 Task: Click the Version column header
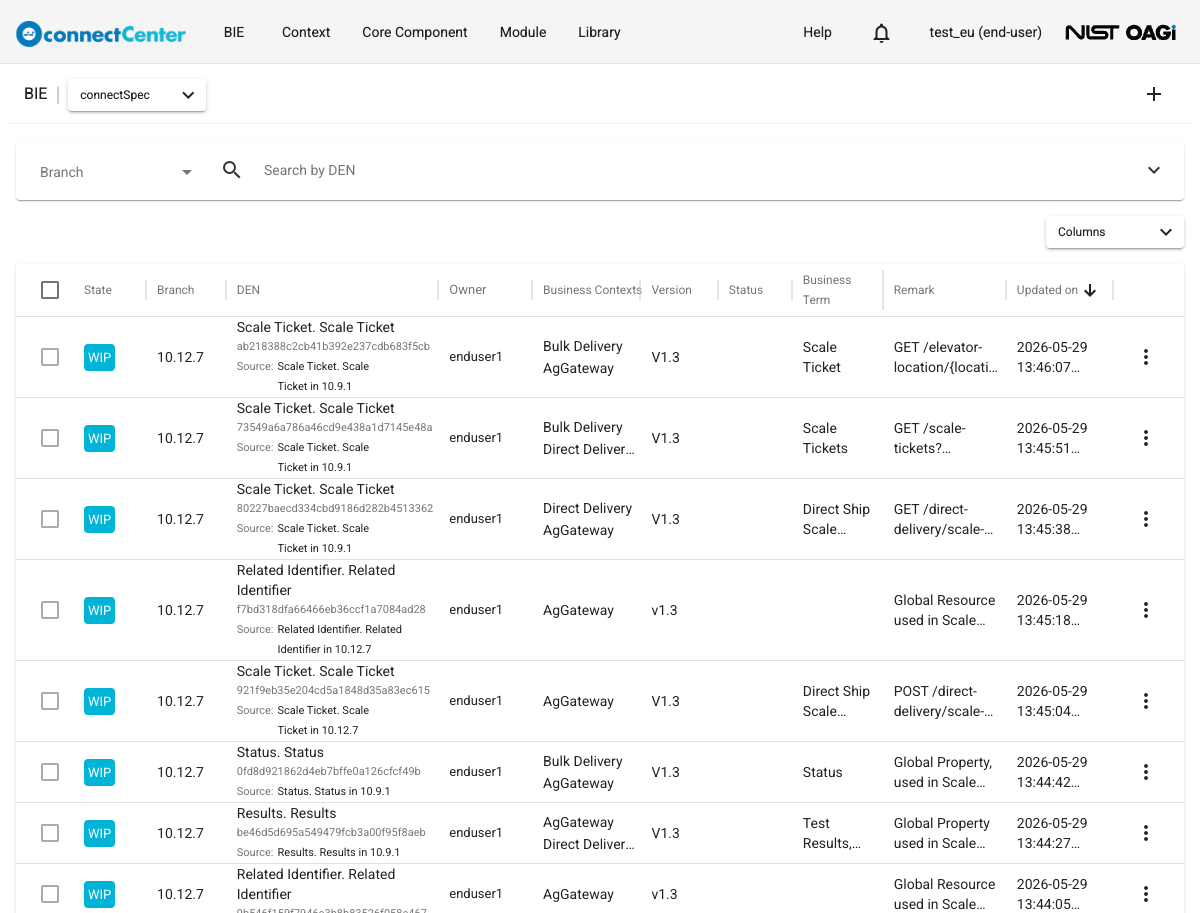click(671, 290)
